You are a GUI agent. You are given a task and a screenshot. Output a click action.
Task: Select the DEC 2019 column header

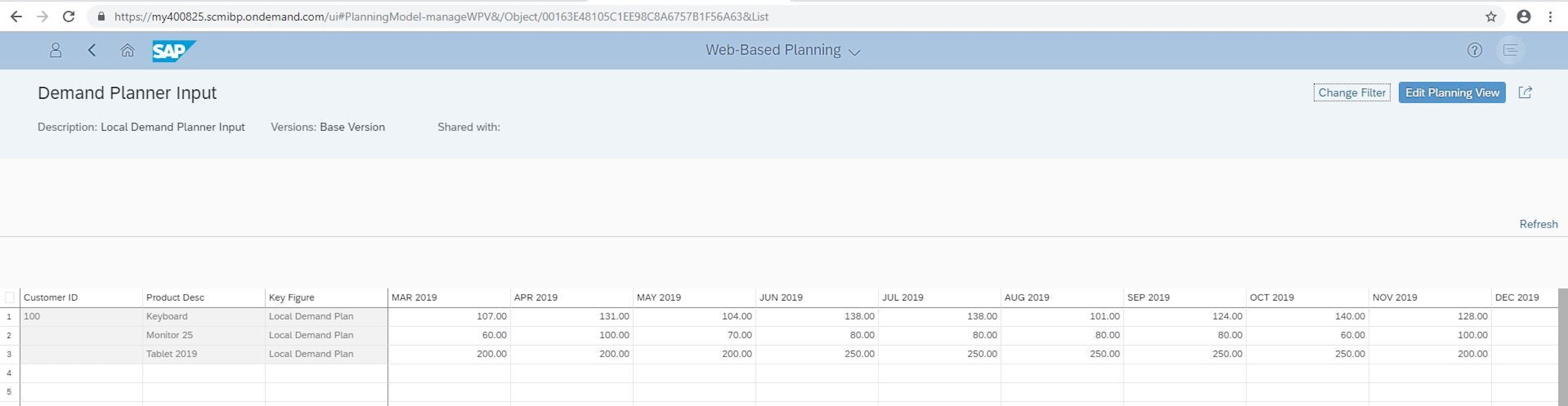point(1525,297)
